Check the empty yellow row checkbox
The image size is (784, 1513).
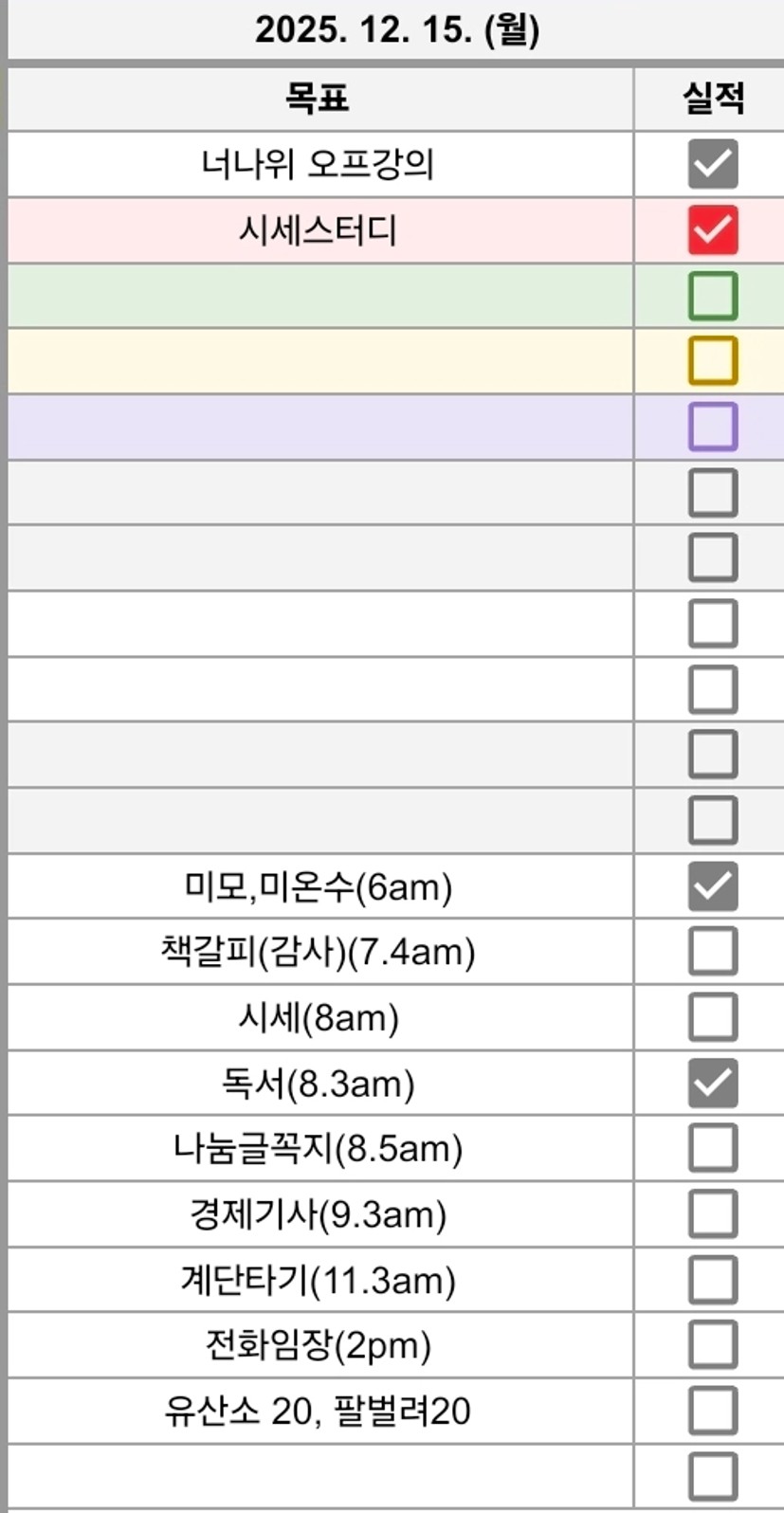coord(712,361)
